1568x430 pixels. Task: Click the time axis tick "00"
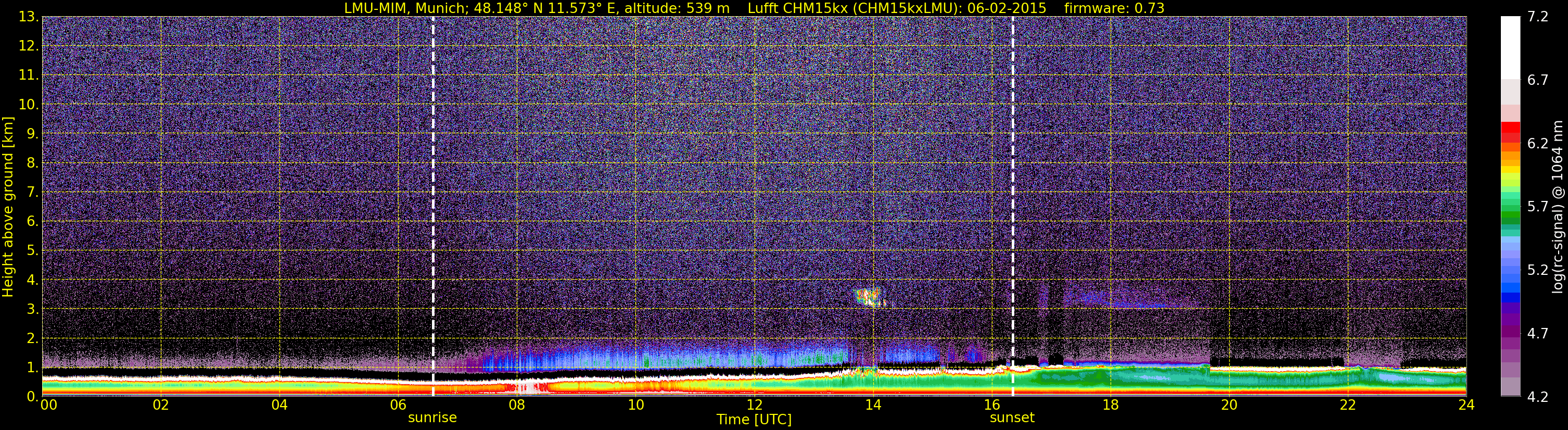(49, 405)
